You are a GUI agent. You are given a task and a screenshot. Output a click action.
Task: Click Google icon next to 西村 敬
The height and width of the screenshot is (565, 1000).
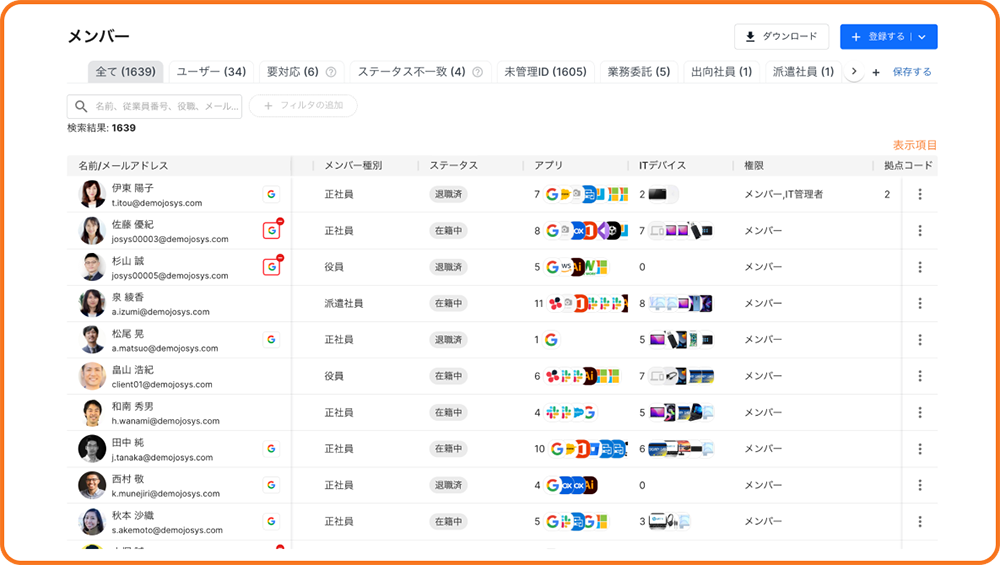point(271,485)
